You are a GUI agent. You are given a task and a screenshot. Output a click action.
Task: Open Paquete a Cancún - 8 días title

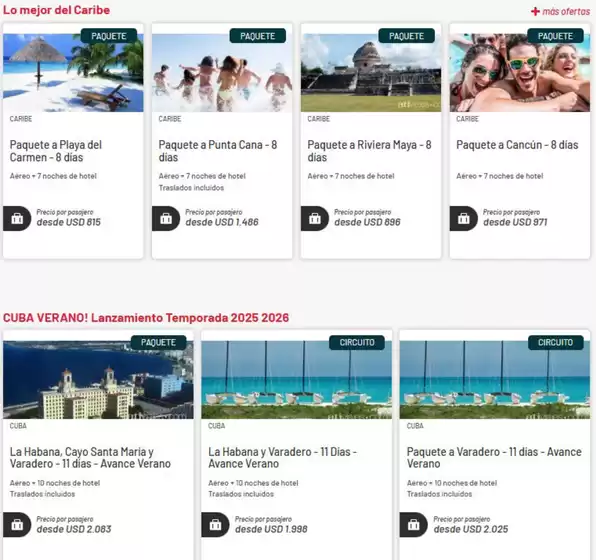coord(517,145)
